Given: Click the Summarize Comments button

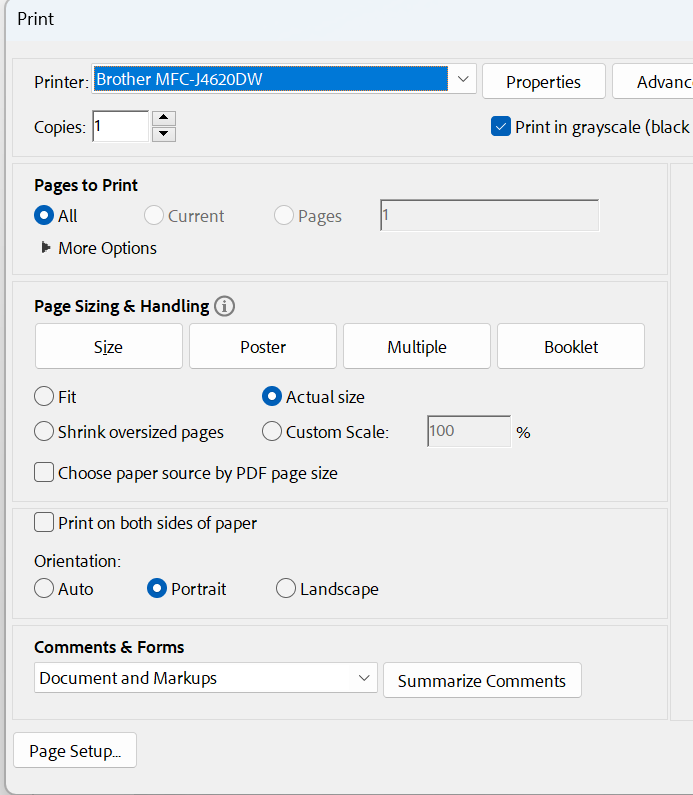Looking at the screenshot, I should pyautogui.click(x=482, y=681).
